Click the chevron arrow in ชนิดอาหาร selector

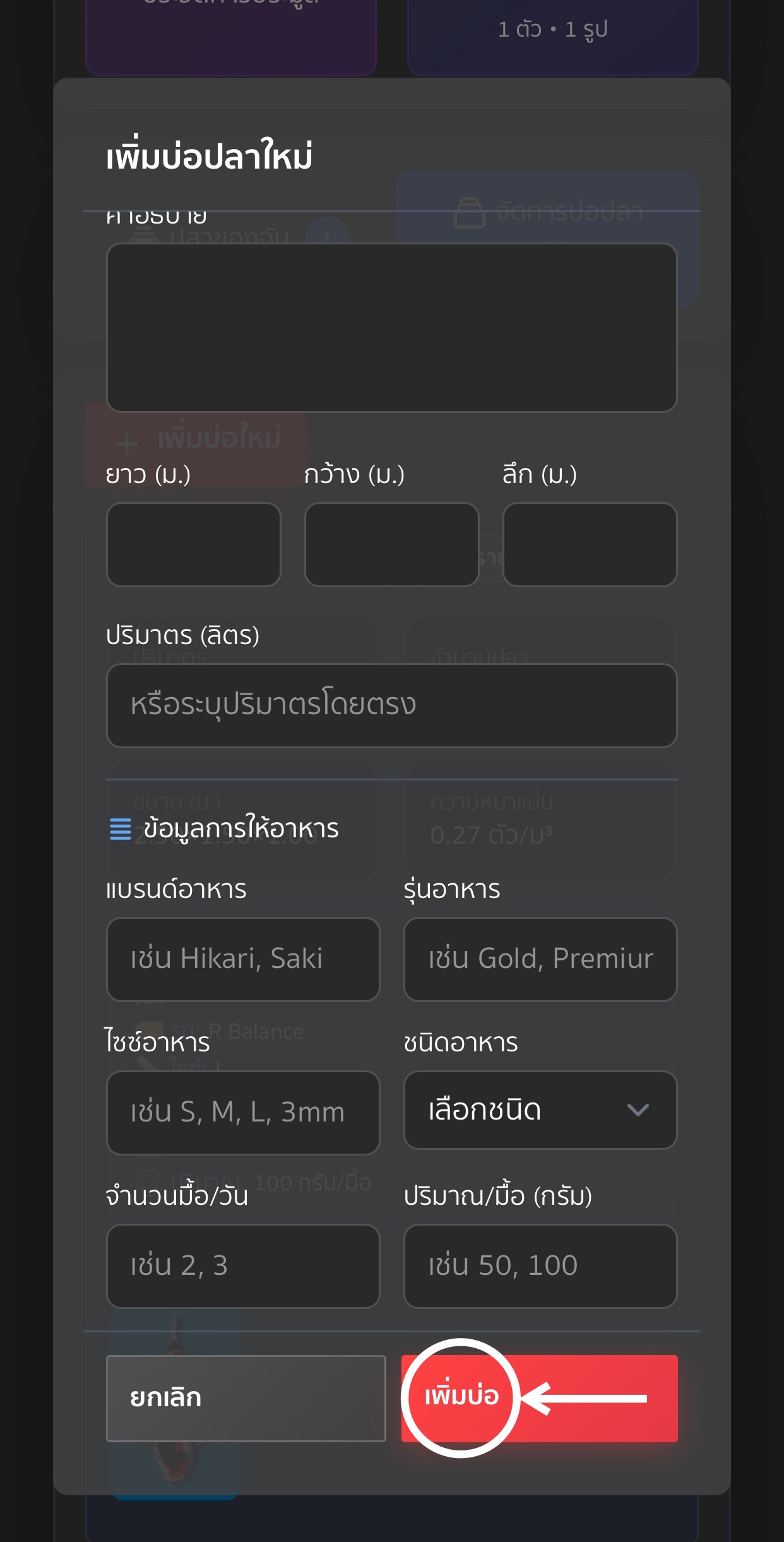(638, 1109)
